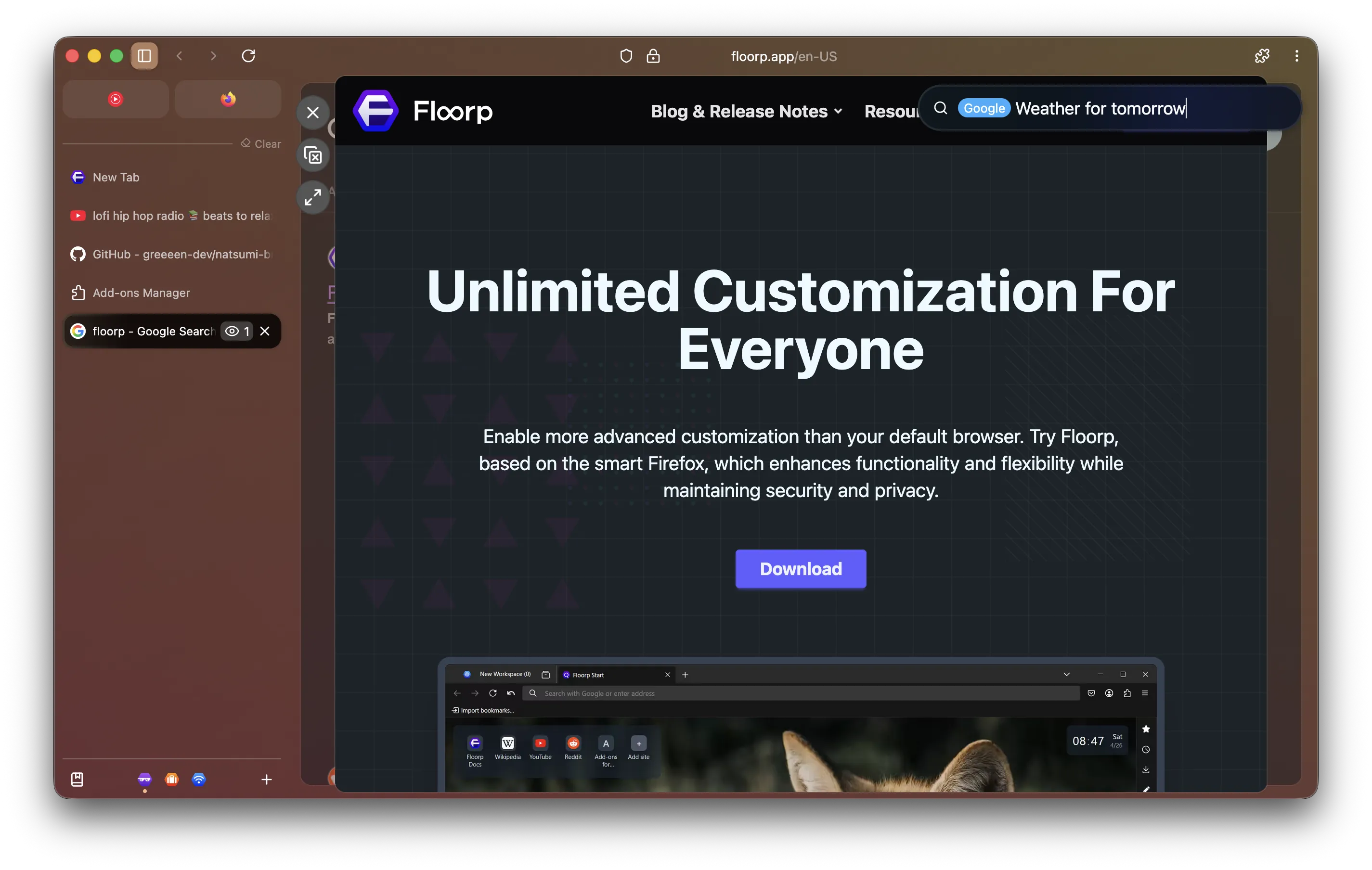Screen dimensions: 1372x870
Task: Reload the current page
Action: coord(248,56)
